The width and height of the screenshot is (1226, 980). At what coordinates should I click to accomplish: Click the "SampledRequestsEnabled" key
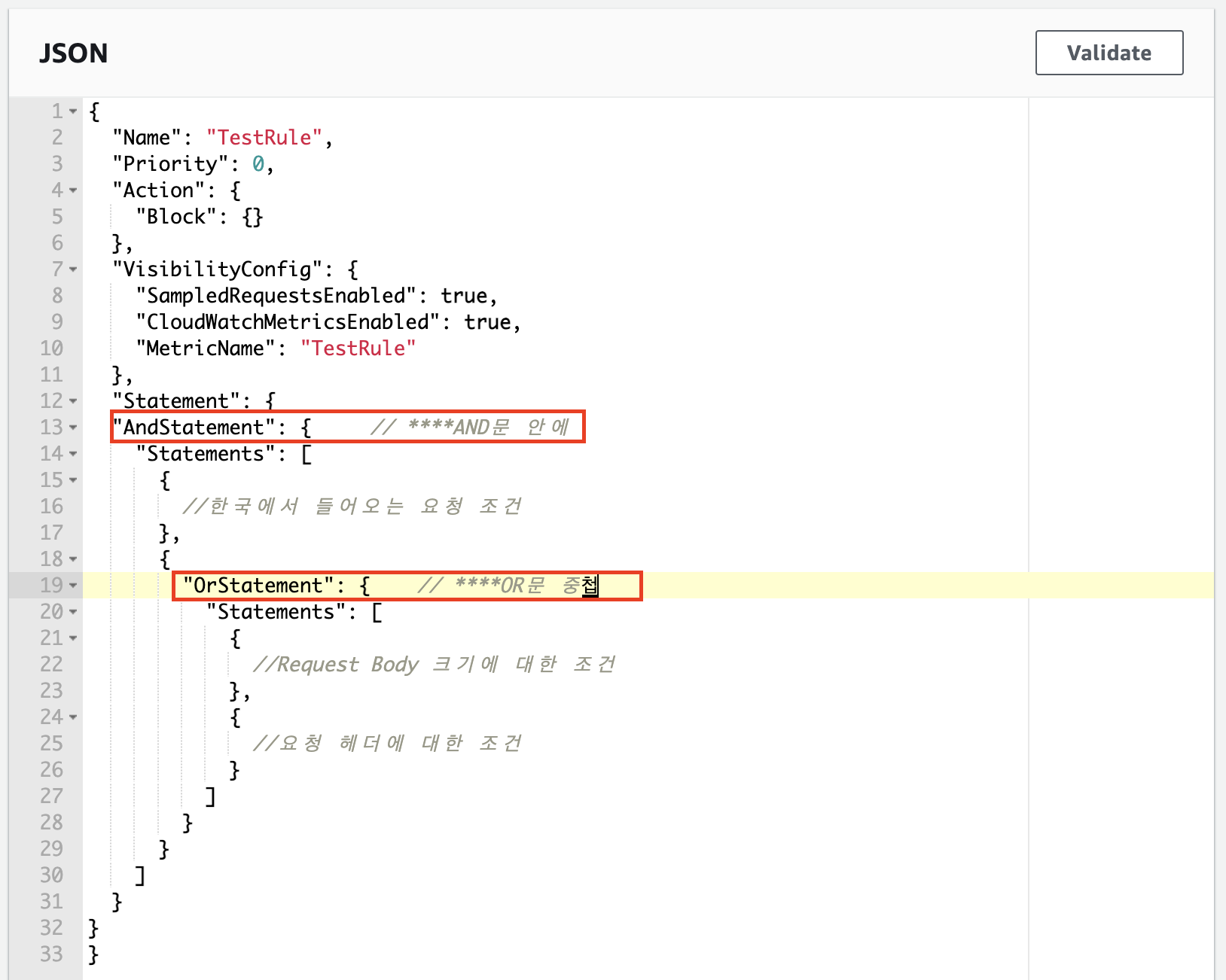click(x=276, y=296)
